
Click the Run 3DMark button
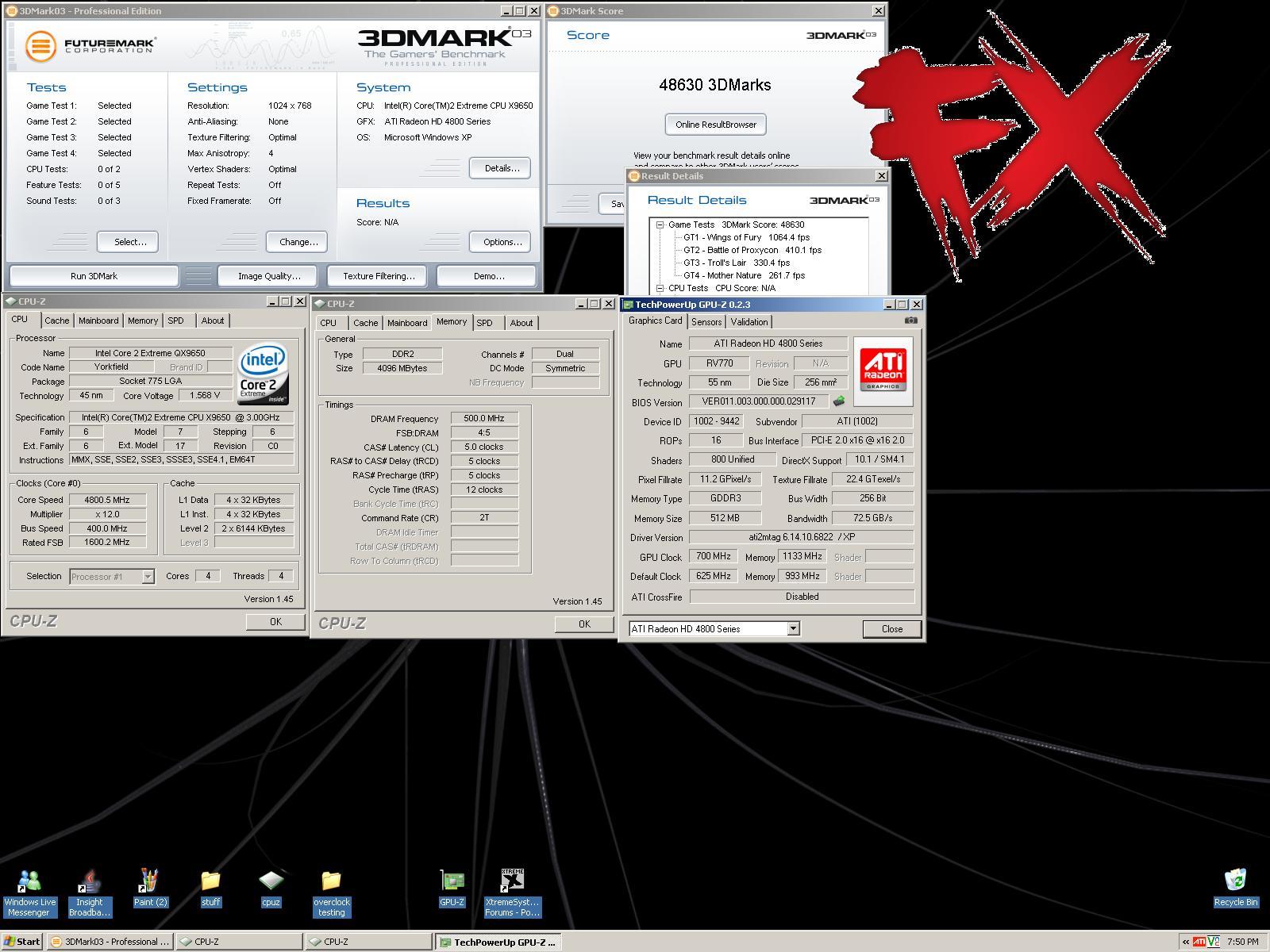pos(94,276)
